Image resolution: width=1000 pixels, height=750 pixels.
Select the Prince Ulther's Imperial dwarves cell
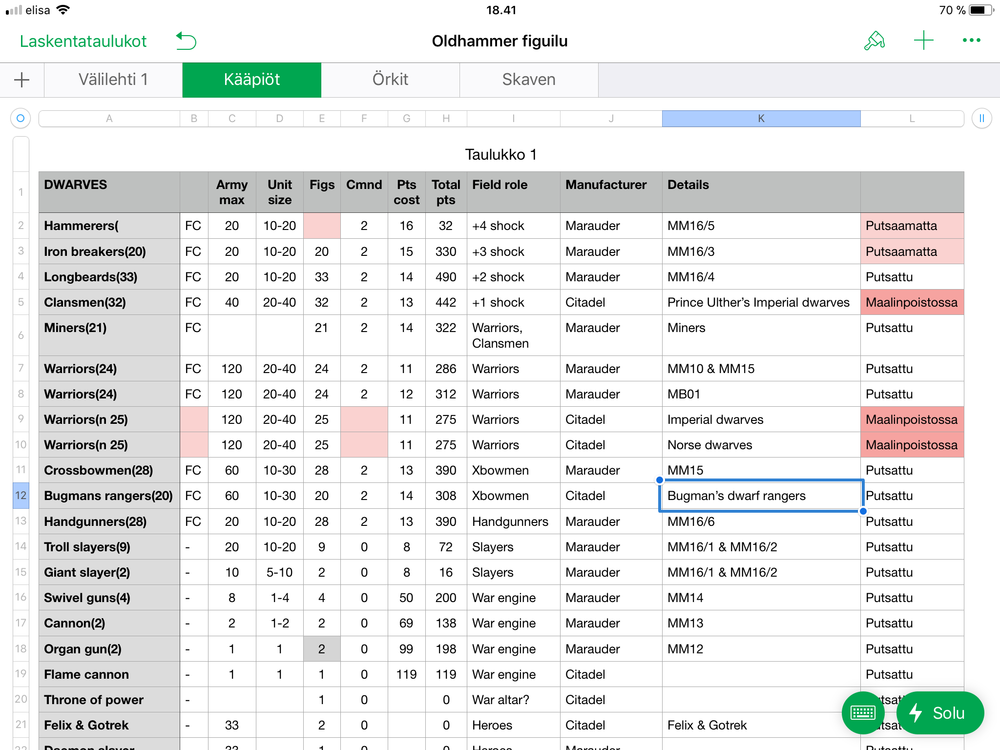pos(761,302)
